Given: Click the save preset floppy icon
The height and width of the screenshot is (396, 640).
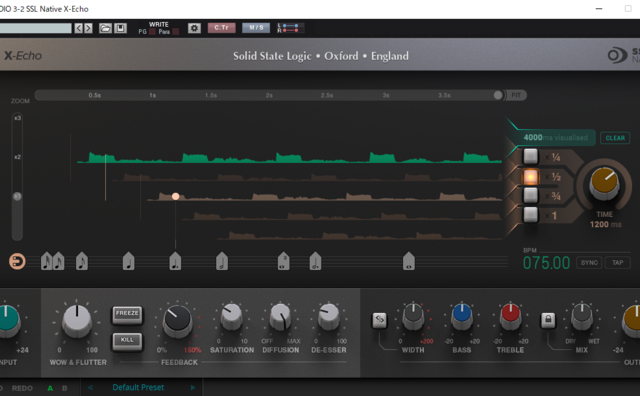Looking at the screenshot, I should pos(120,28).
